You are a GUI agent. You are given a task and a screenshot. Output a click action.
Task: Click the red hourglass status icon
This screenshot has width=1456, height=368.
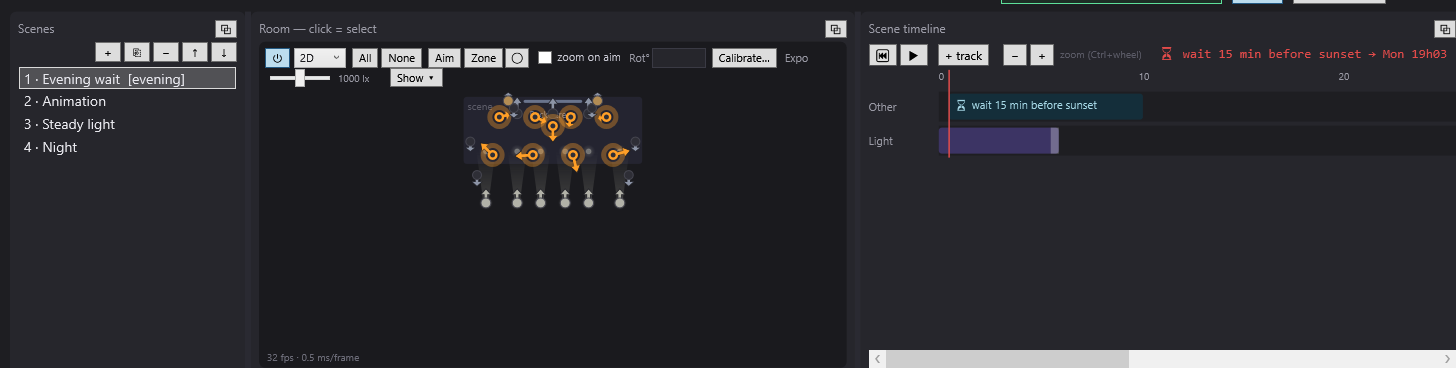1166,54
